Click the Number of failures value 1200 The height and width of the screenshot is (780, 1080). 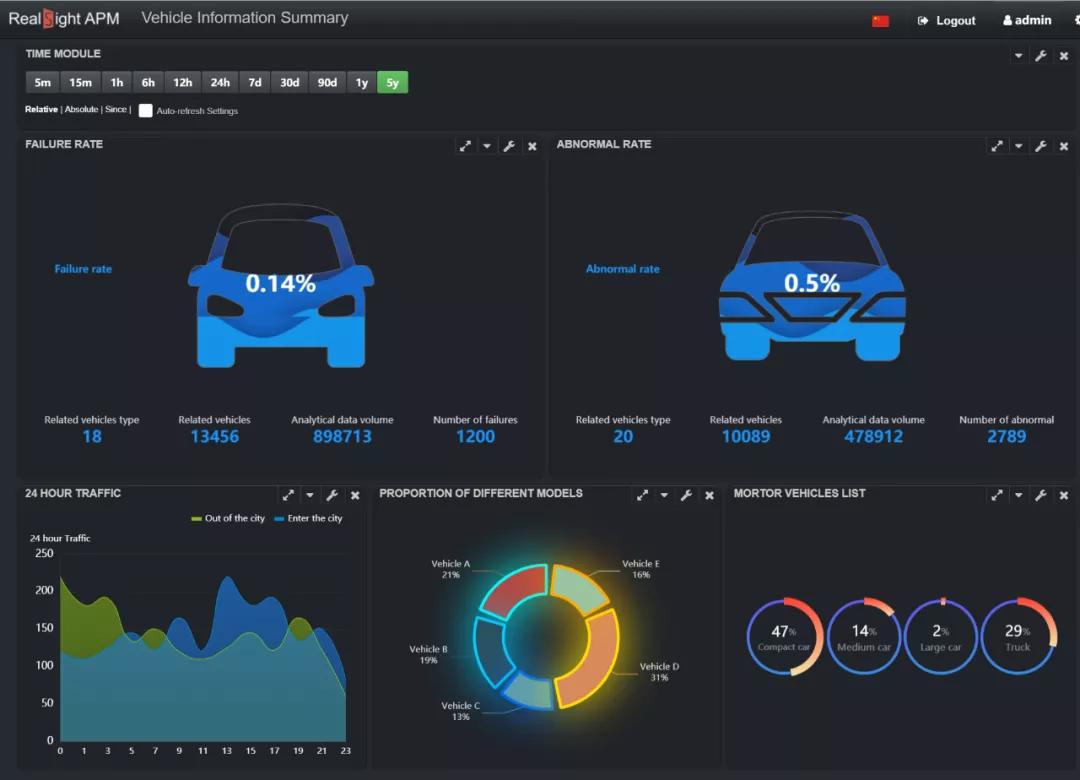tap(475, 436)
